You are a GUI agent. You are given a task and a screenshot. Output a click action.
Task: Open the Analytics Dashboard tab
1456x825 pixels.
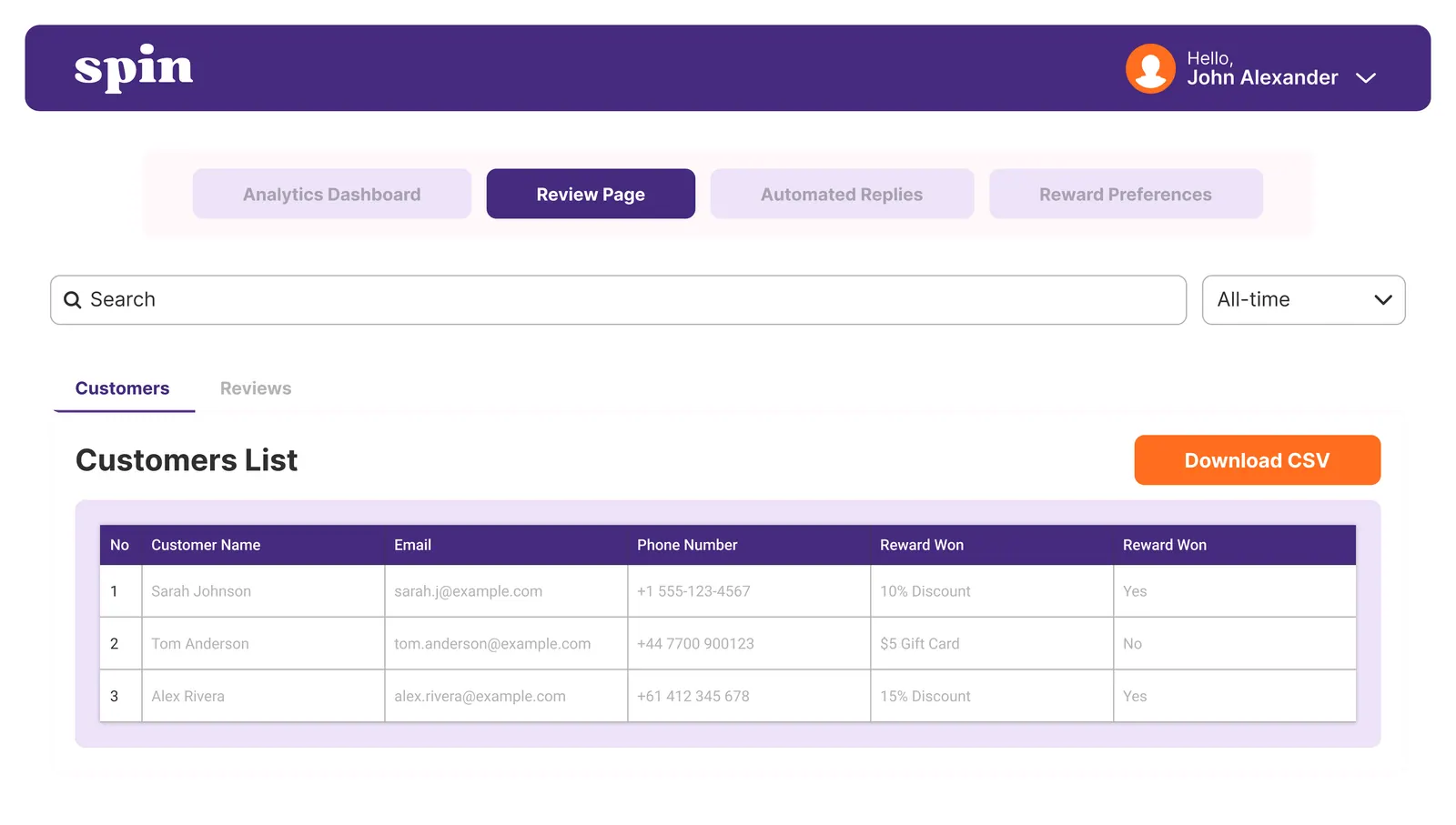coord(332,194)
